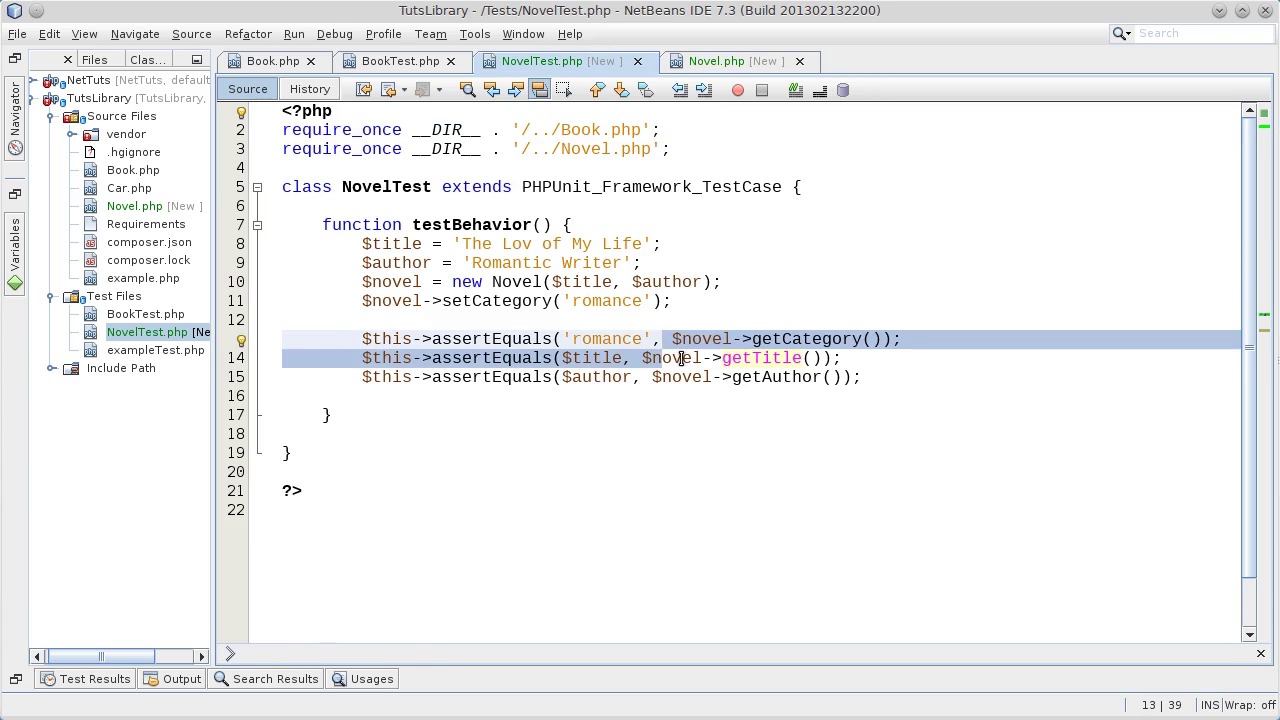The height and width of the screenshot is (720, 1280).
Task: Minimize the Projects panel group
Action: (x=197, y=60)
